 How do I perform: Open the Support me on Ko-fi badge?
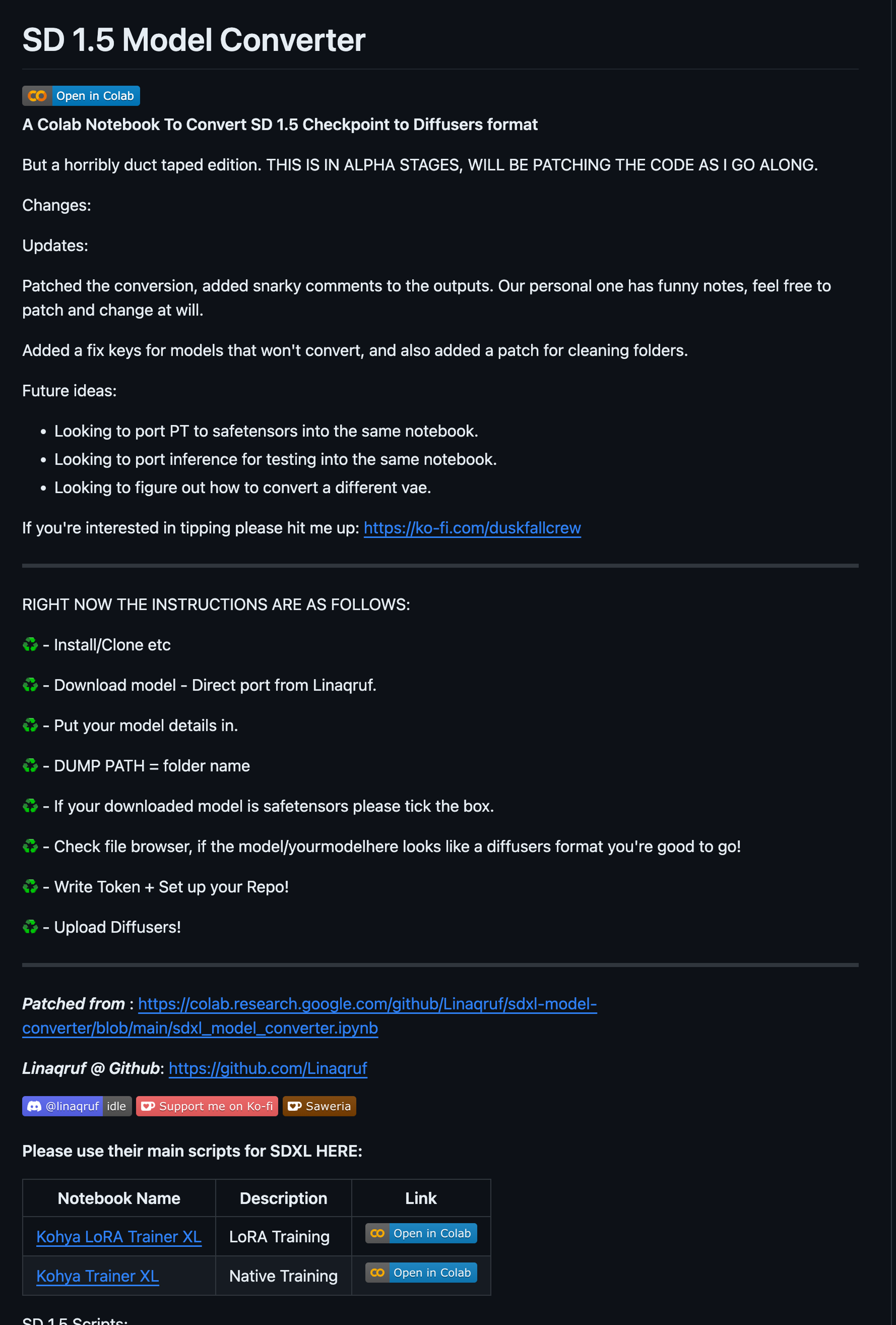pyautogui.click(x=207, y=1106)
